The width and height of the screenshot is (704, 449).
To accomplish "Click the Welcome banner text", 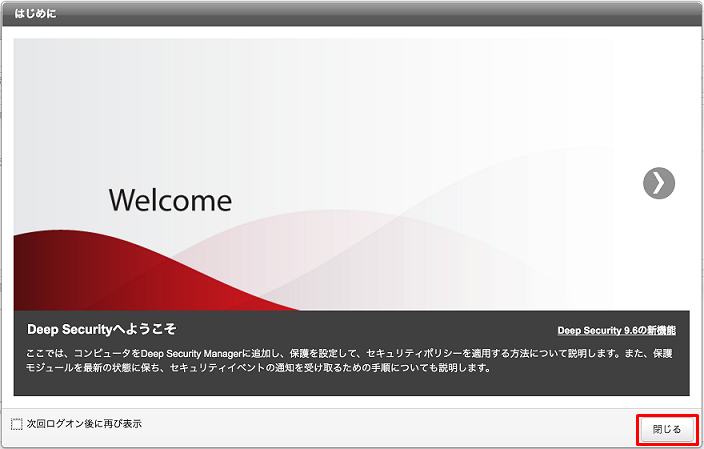I will (x=170, y=200).
